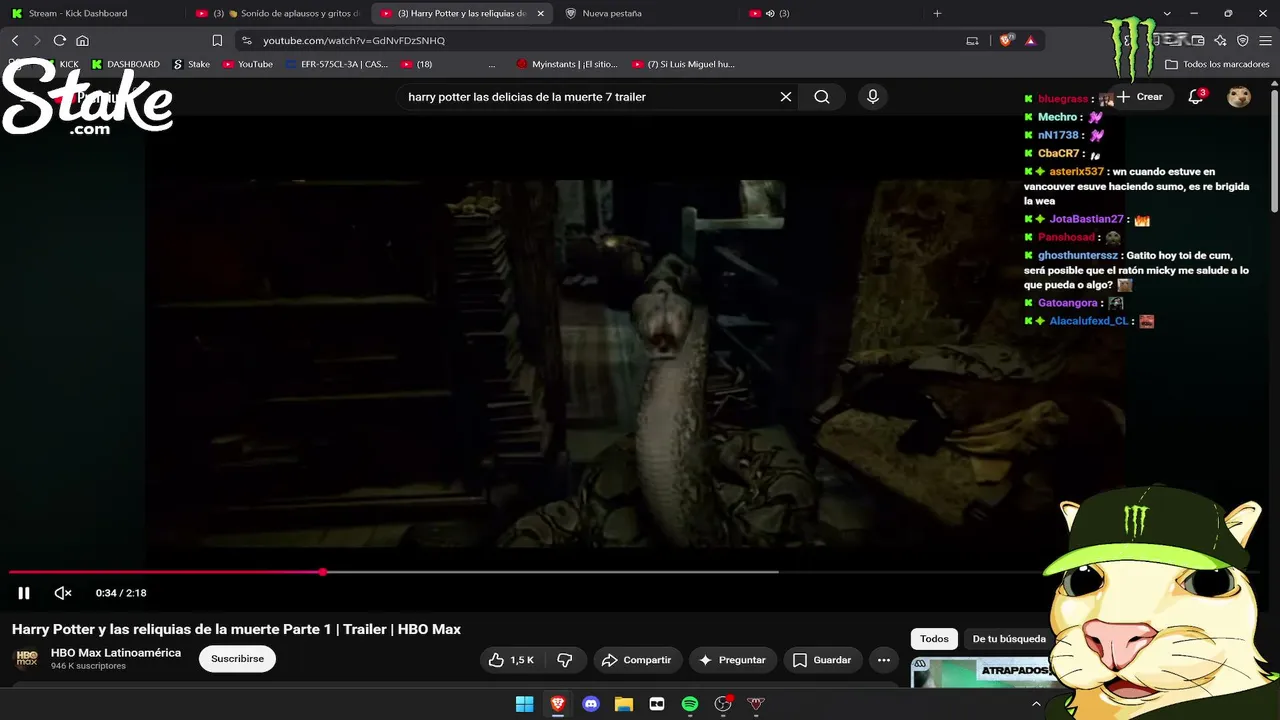The width and height of the screenshot is (1280, 720).
Task: Click the YouTube URL in address bar
Action: click(354, 41)
